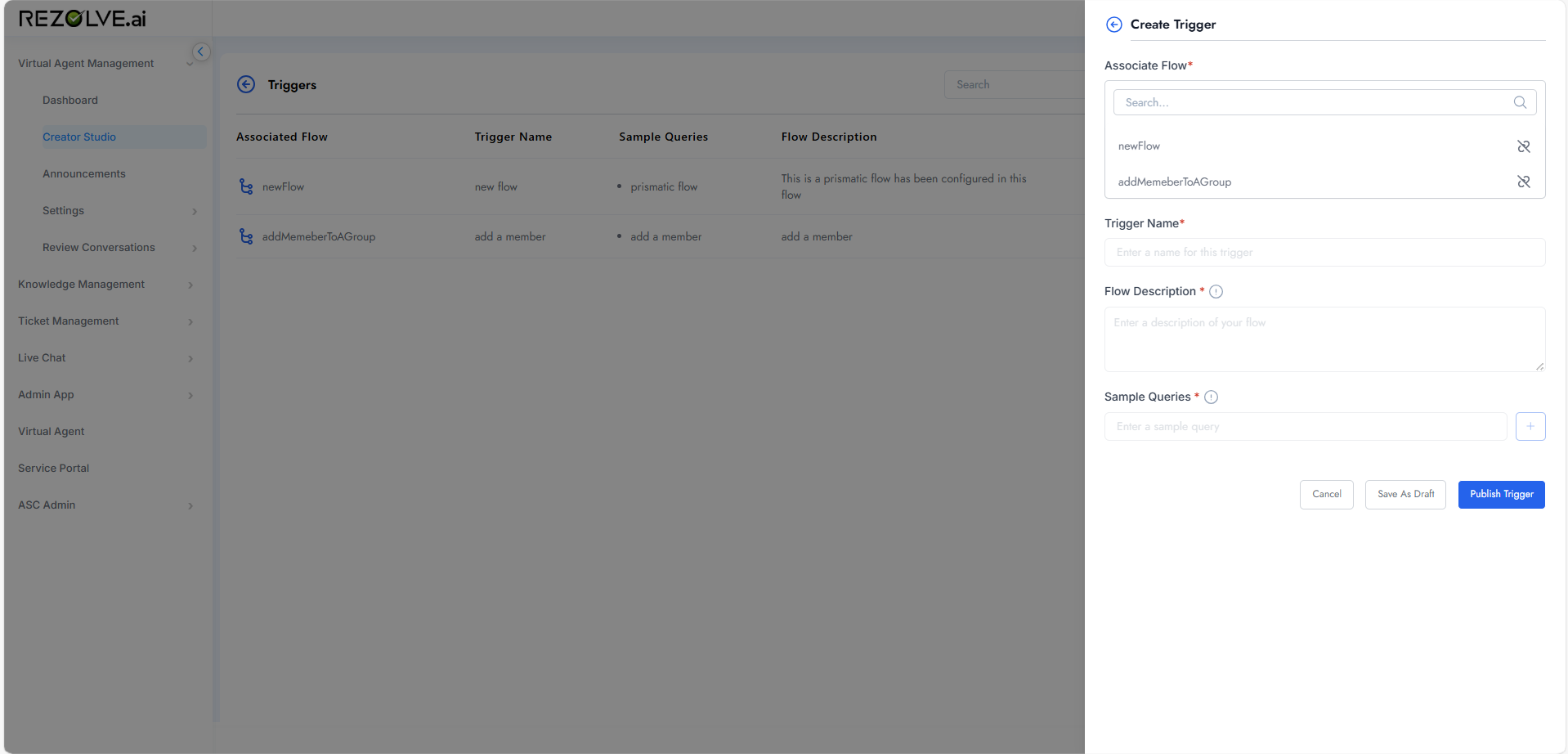The width and height of the screenshot is (1568, 754).
Task: Cancel trigger creation
Action: point(1326,494)
